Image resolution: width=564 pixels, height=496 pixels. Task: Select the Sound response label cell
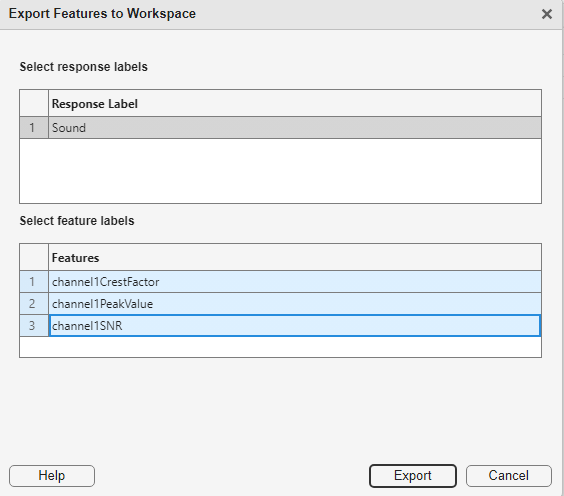tap(295, 128)
